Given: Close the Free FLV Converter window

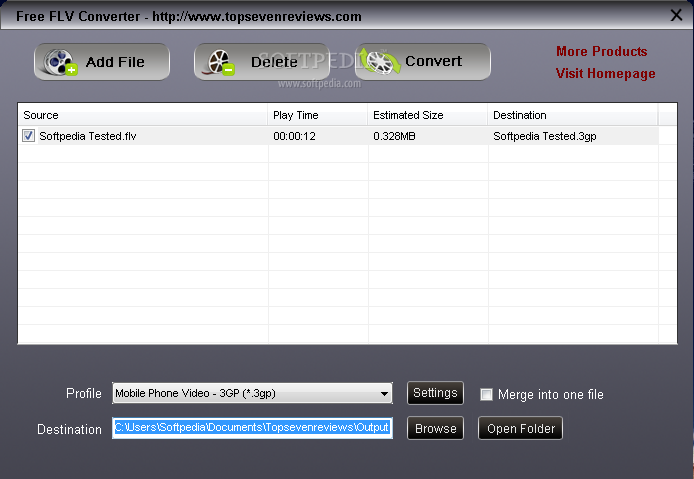Looking at the screenshot, I should [676, 15].
